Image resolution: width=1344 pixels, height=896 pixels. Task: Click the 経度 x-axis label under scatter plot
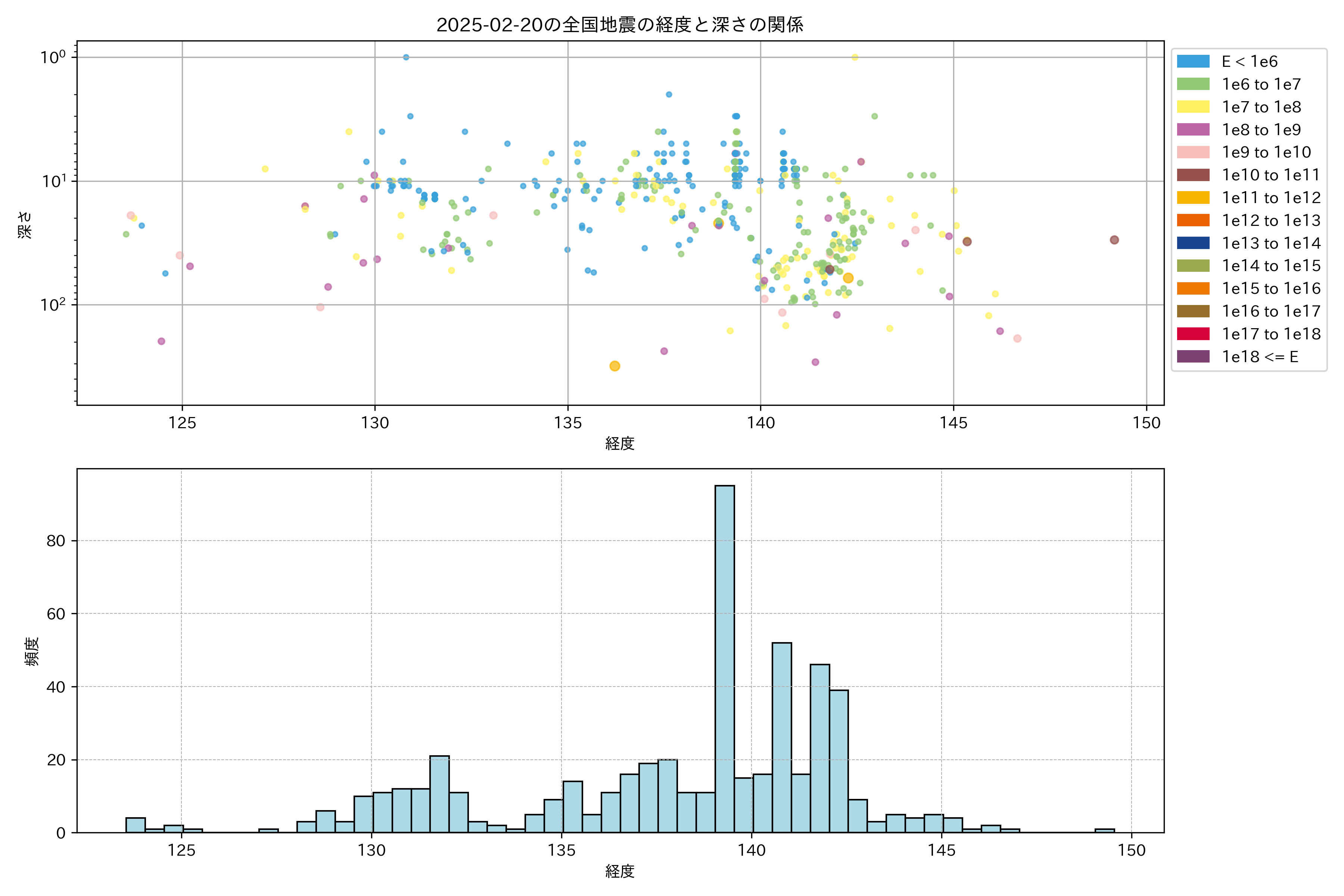point(620,443)
